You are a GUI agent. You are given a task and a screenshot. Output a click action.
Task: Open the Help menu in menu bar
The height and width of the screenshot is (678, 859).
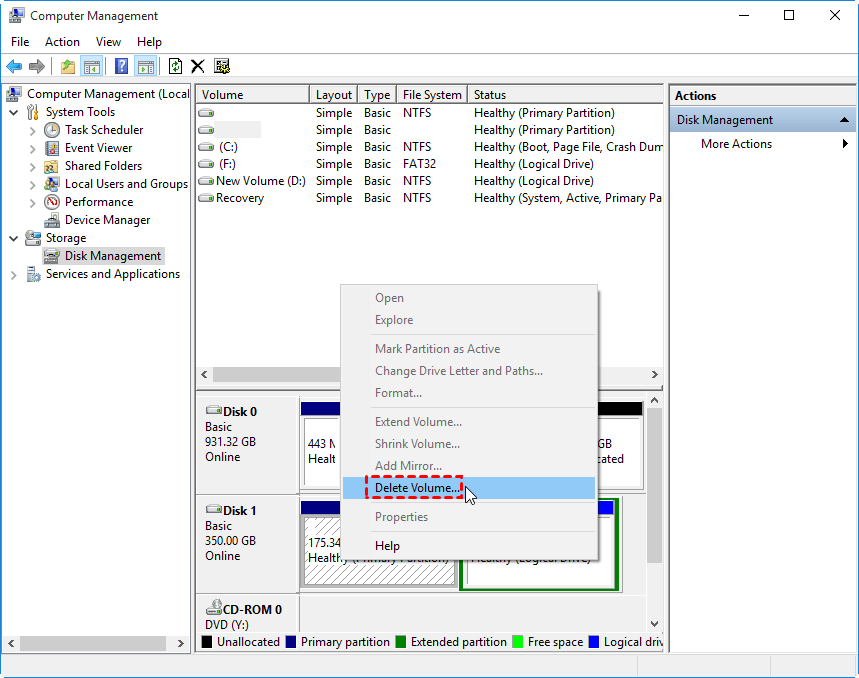point(149,42)
